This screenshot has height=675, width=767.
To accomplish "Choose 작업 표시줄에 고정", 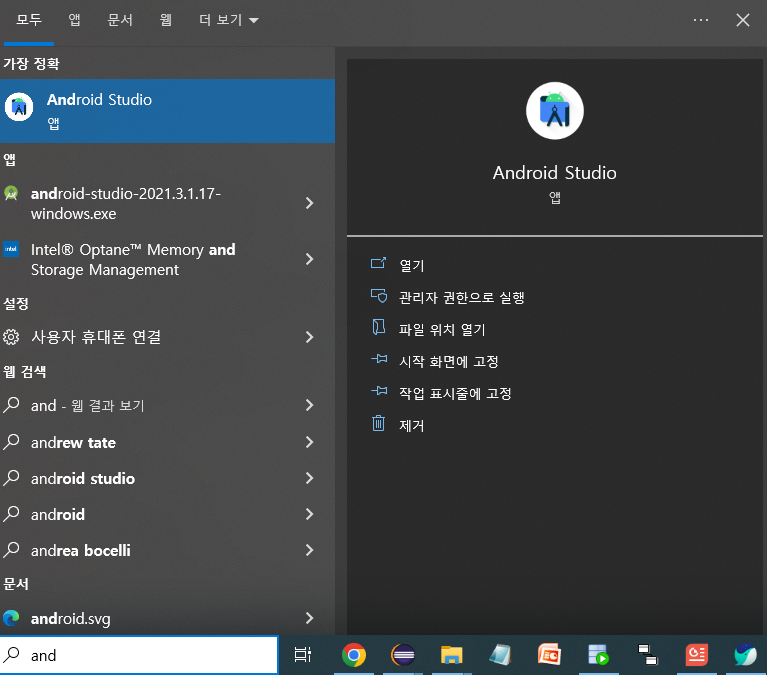I will (455, 394).
